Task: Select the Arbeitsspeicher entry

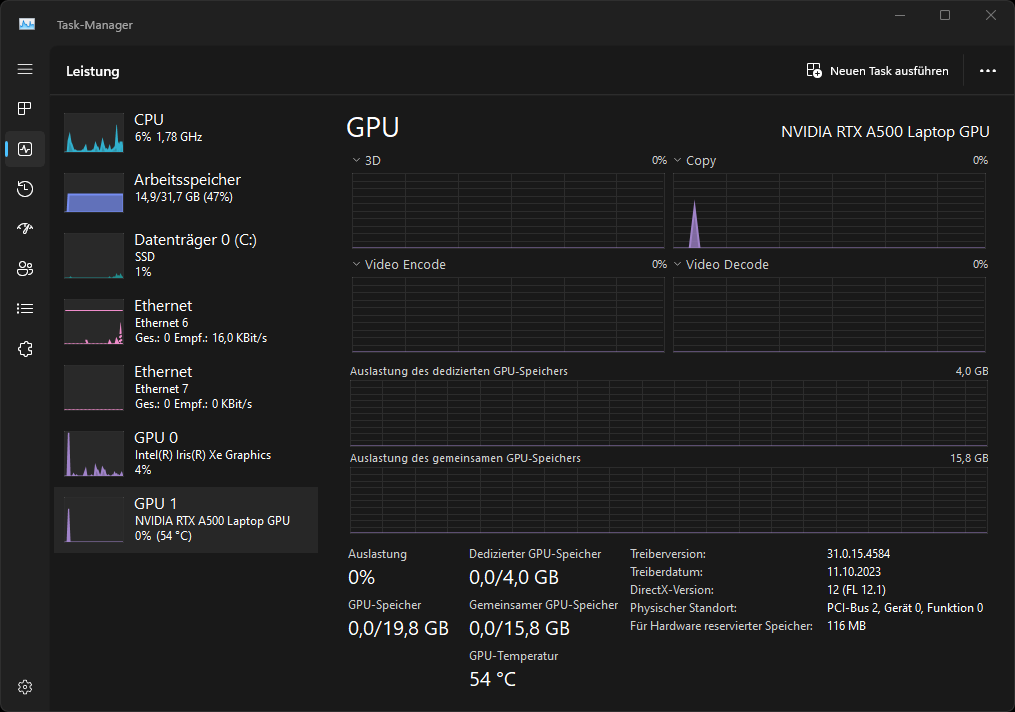Action: click(186, 192)
